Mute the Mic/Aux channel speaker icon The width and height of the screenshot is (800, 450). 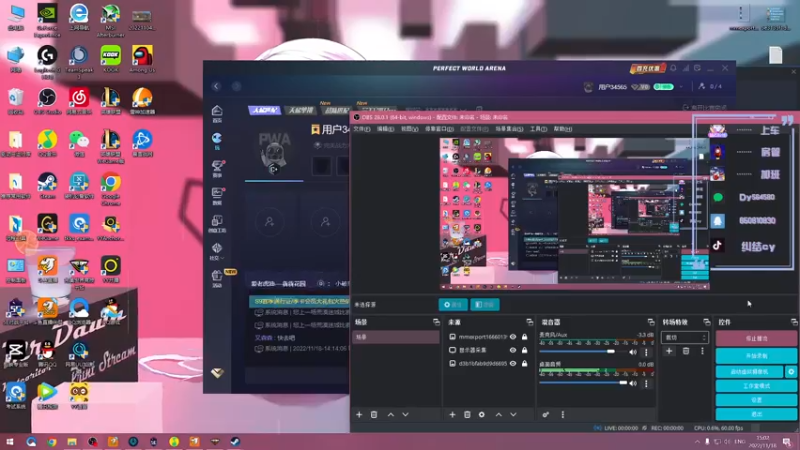(x=633, y=352)
